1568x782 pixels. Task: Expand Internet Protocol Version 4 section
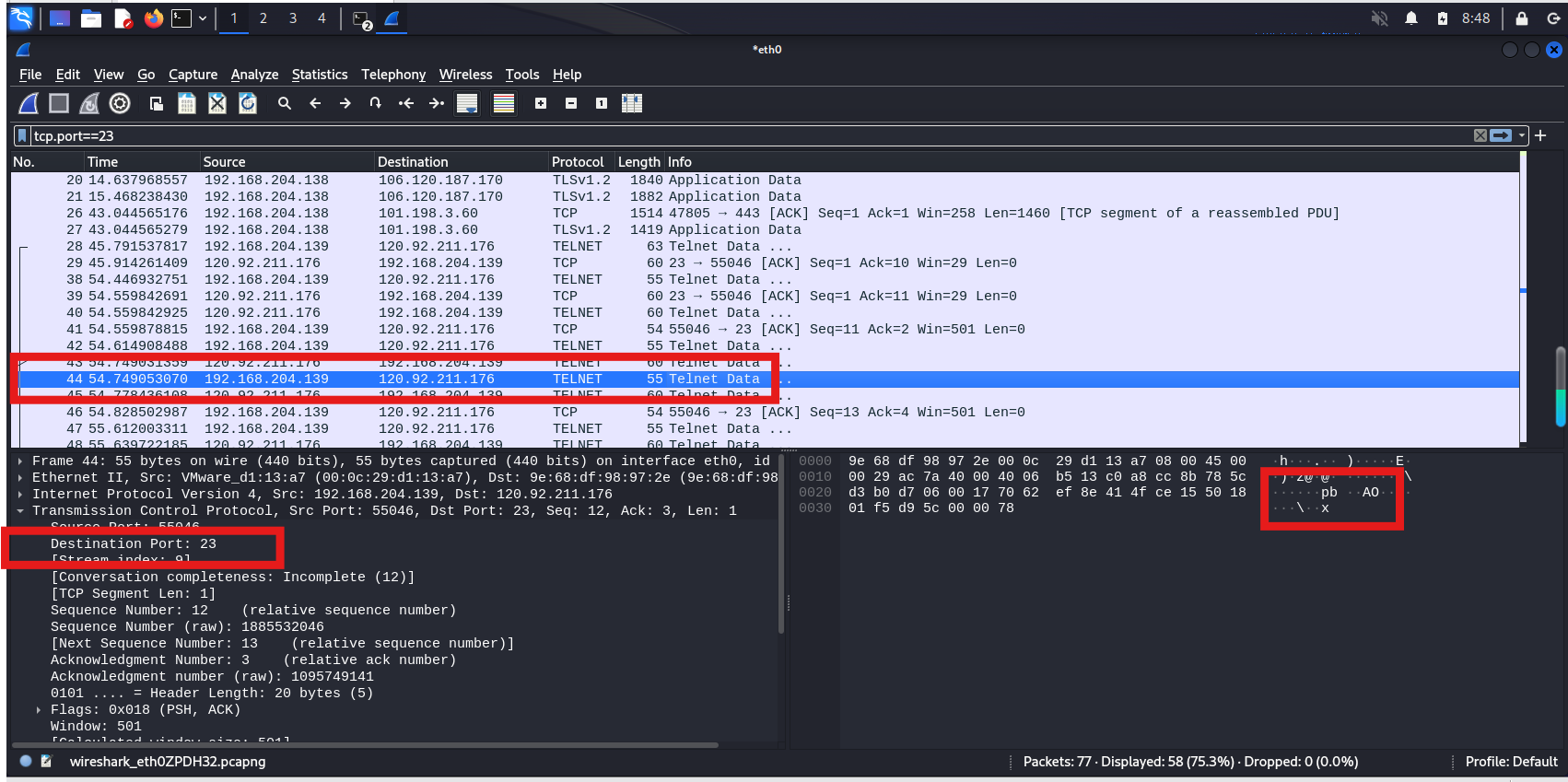coord(20,494)
